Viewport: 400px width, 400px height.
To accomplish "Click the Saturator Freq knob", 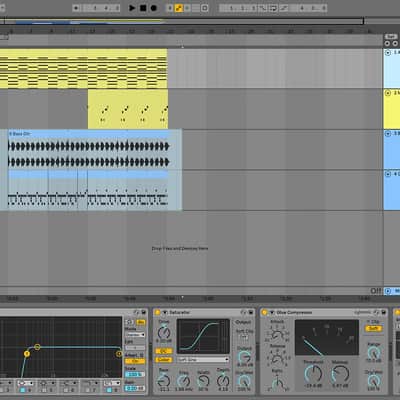I will tap(183, 381).
